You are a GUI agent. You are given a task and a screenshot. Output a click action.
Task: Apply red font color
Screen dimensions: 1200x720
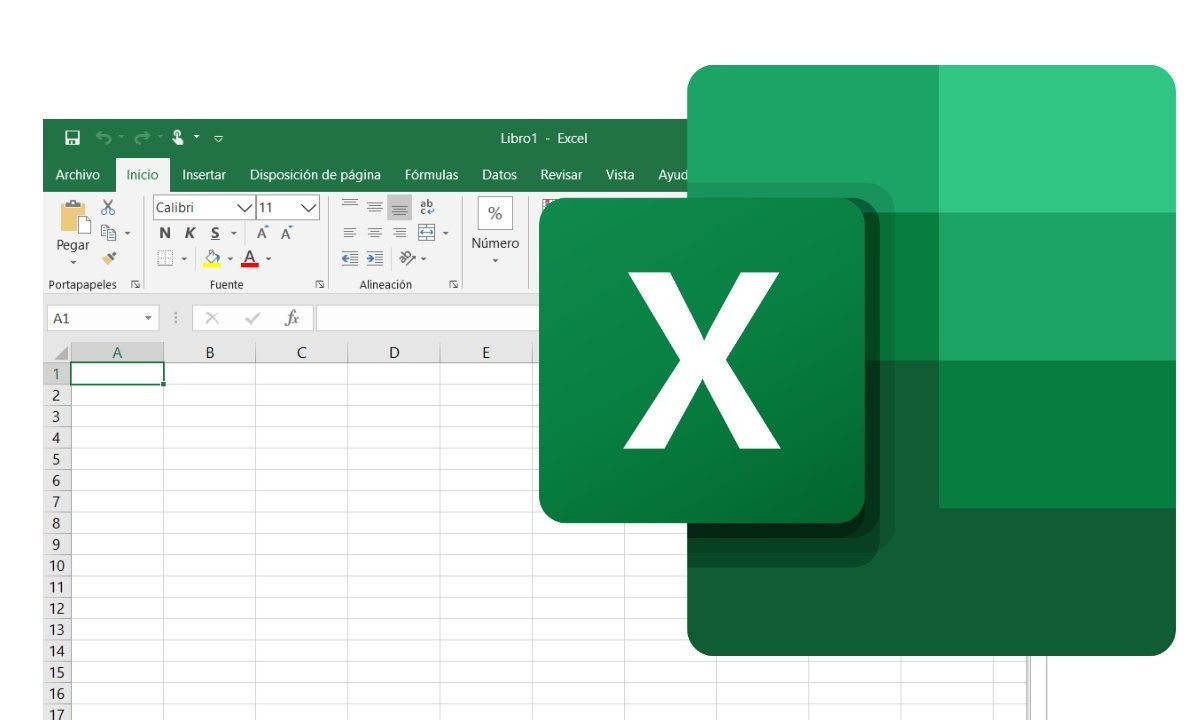click(250, 258)
